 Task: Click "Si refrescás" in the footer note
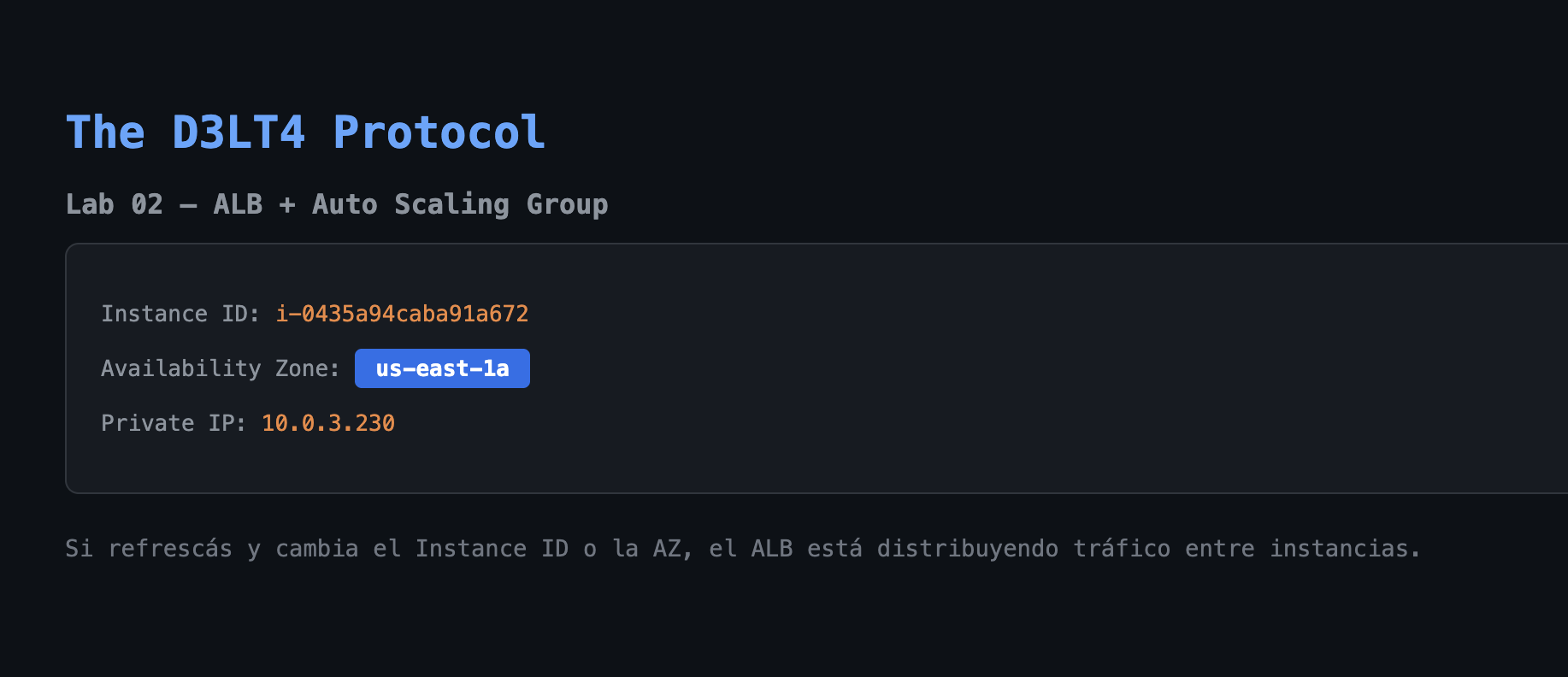coord(149,549)
